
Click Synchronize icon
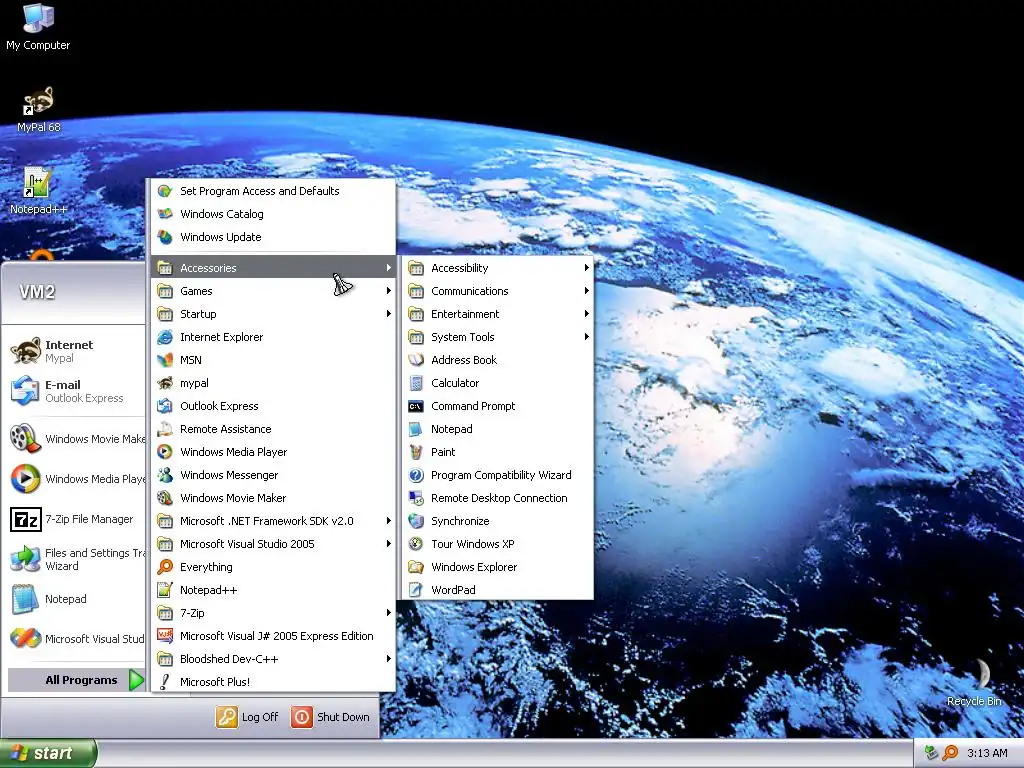416,521
